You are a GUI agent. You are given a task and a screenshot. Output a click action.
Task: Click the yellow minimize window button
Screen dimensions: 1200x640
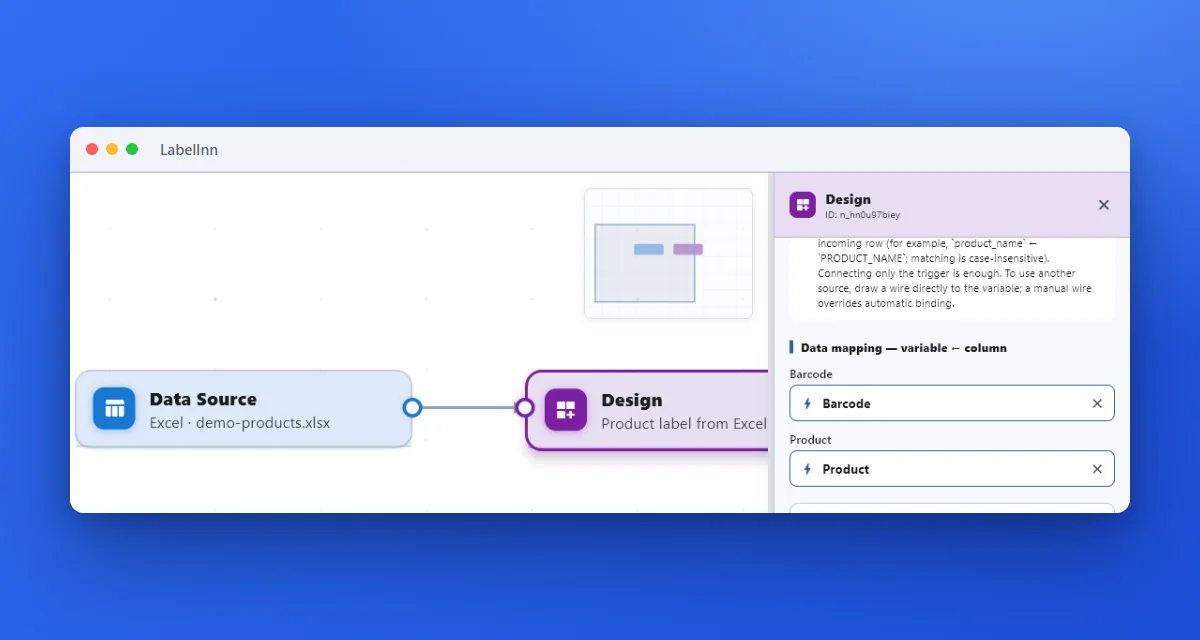112,149
